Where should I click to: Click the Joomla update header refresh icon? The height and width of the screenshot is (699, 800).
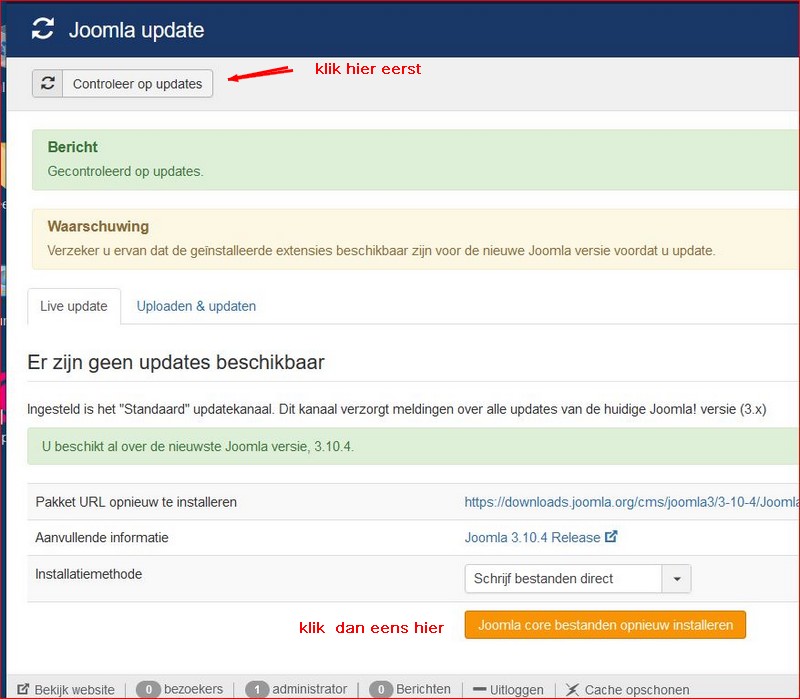click(x=43, y=29)
